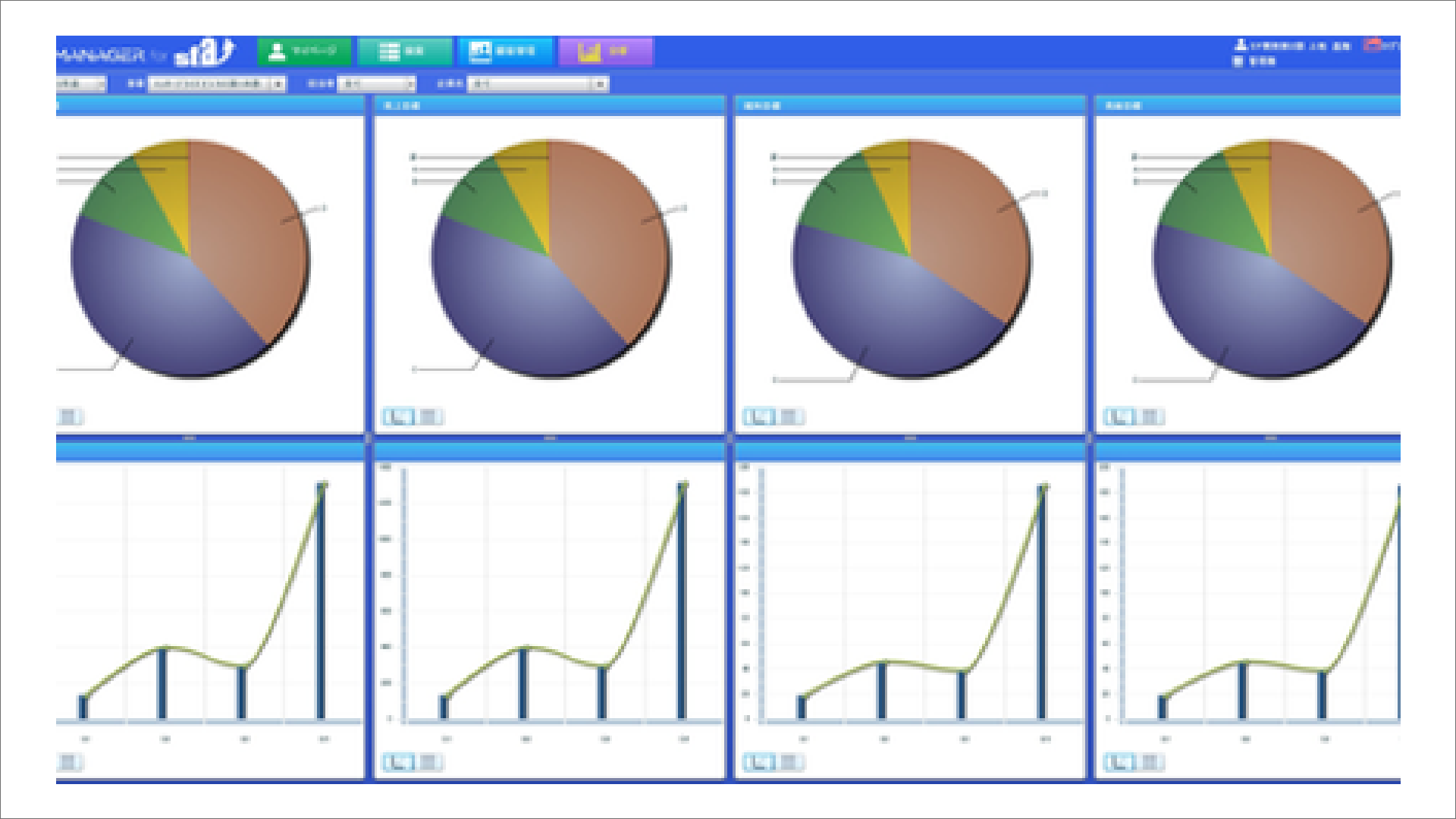1456x819 pixels.
Task: Click the tallest bar in third bar graph
Action: (1042, 601)
